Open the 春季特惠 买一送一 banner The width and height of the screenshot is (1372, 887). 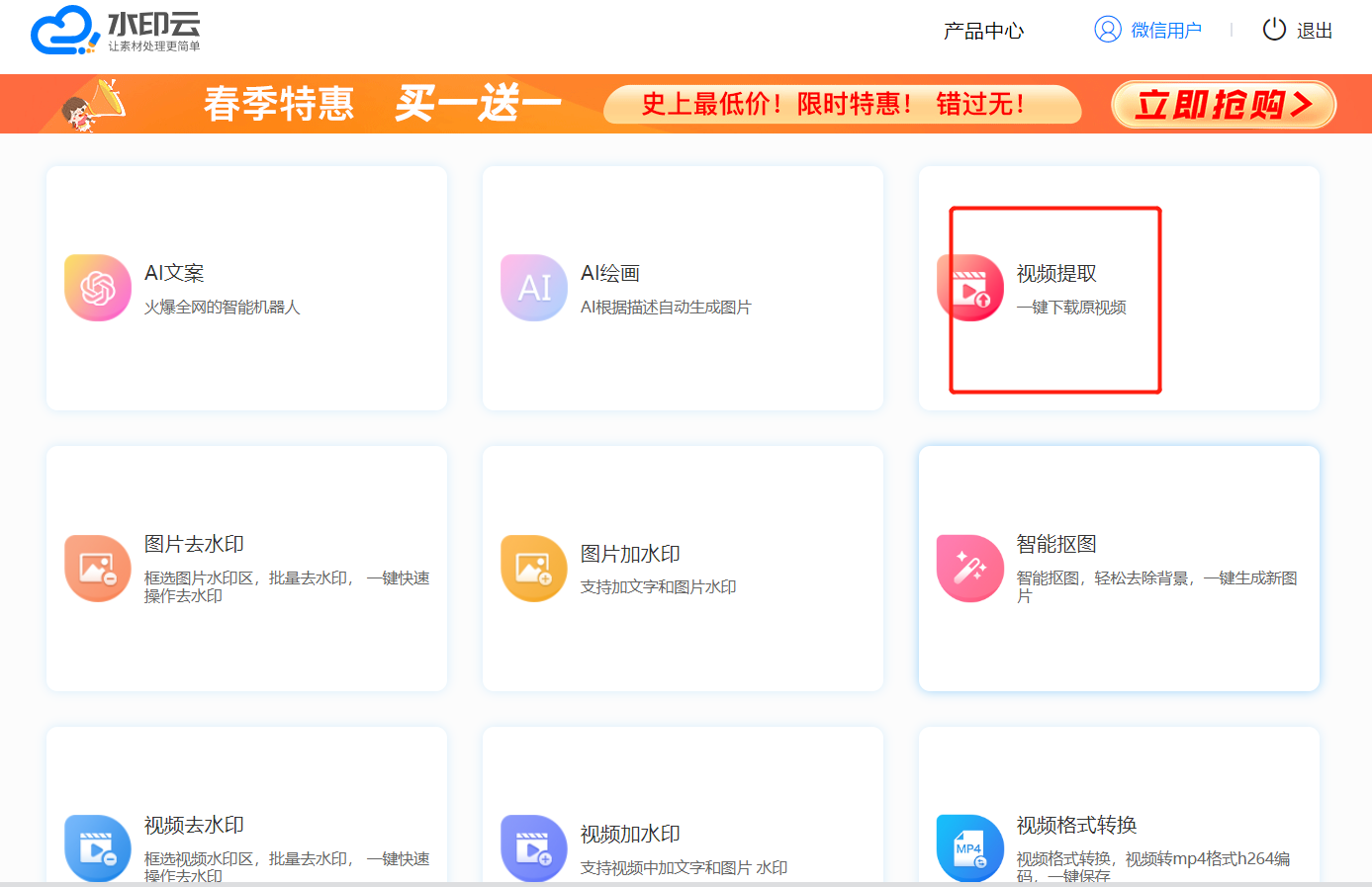(686, 104)
